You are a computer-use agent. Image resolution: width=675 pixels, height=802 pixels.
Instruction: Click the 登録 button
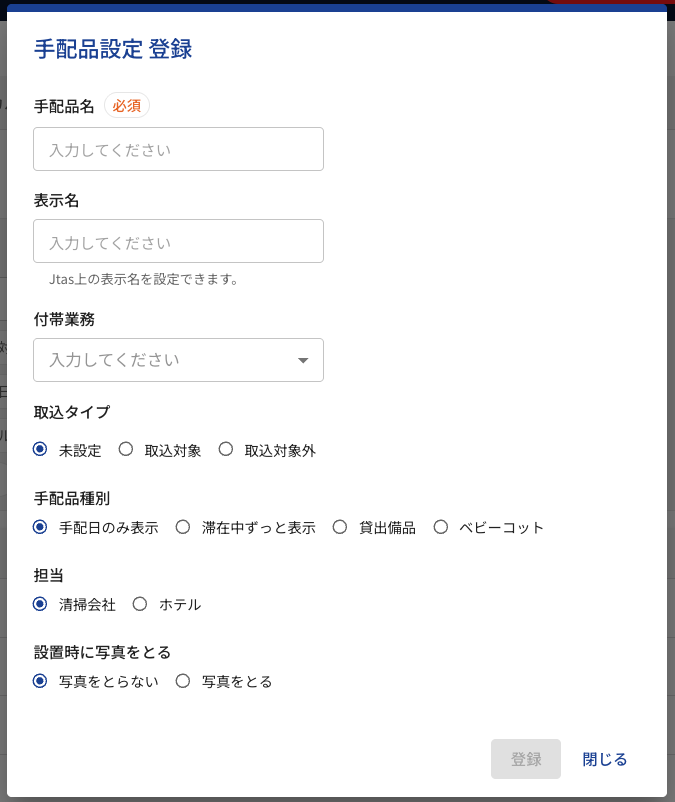[x=526, y=759]
